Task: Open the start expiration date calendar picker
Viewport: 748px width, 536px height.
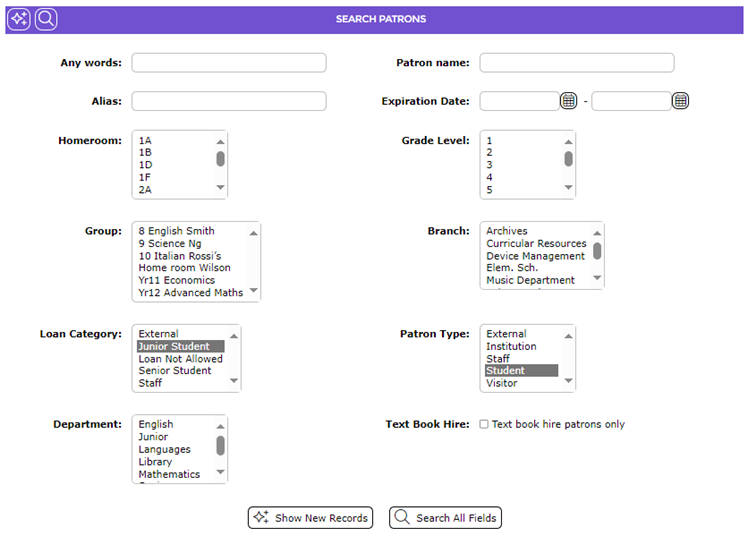Action: [x=568, y=101]
